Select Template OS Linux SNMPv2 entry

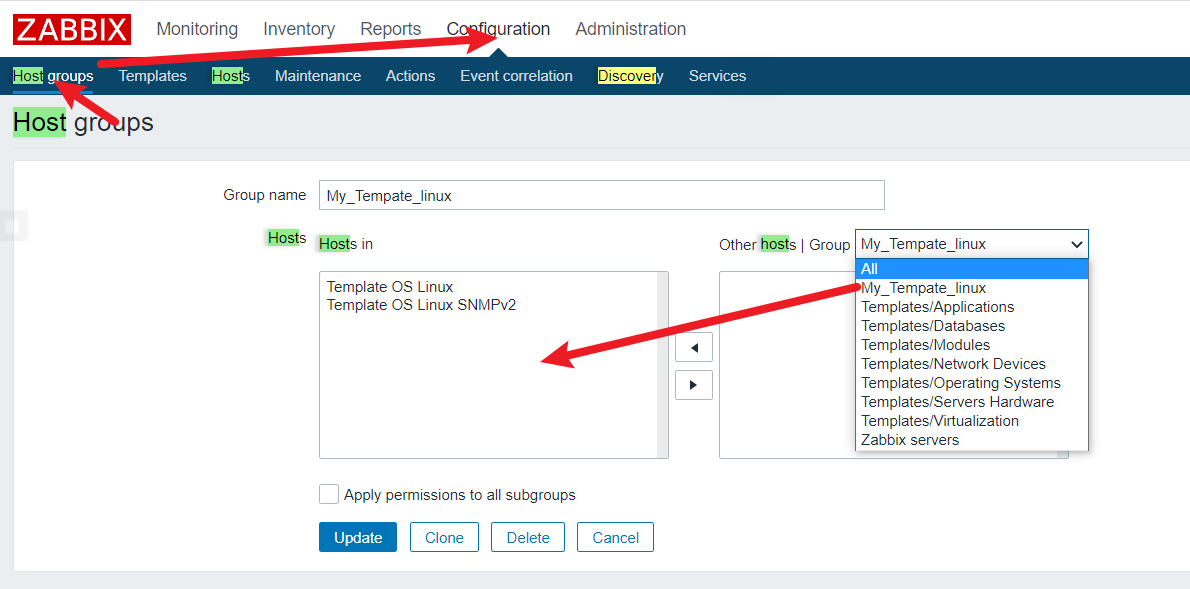click(421, 305)
